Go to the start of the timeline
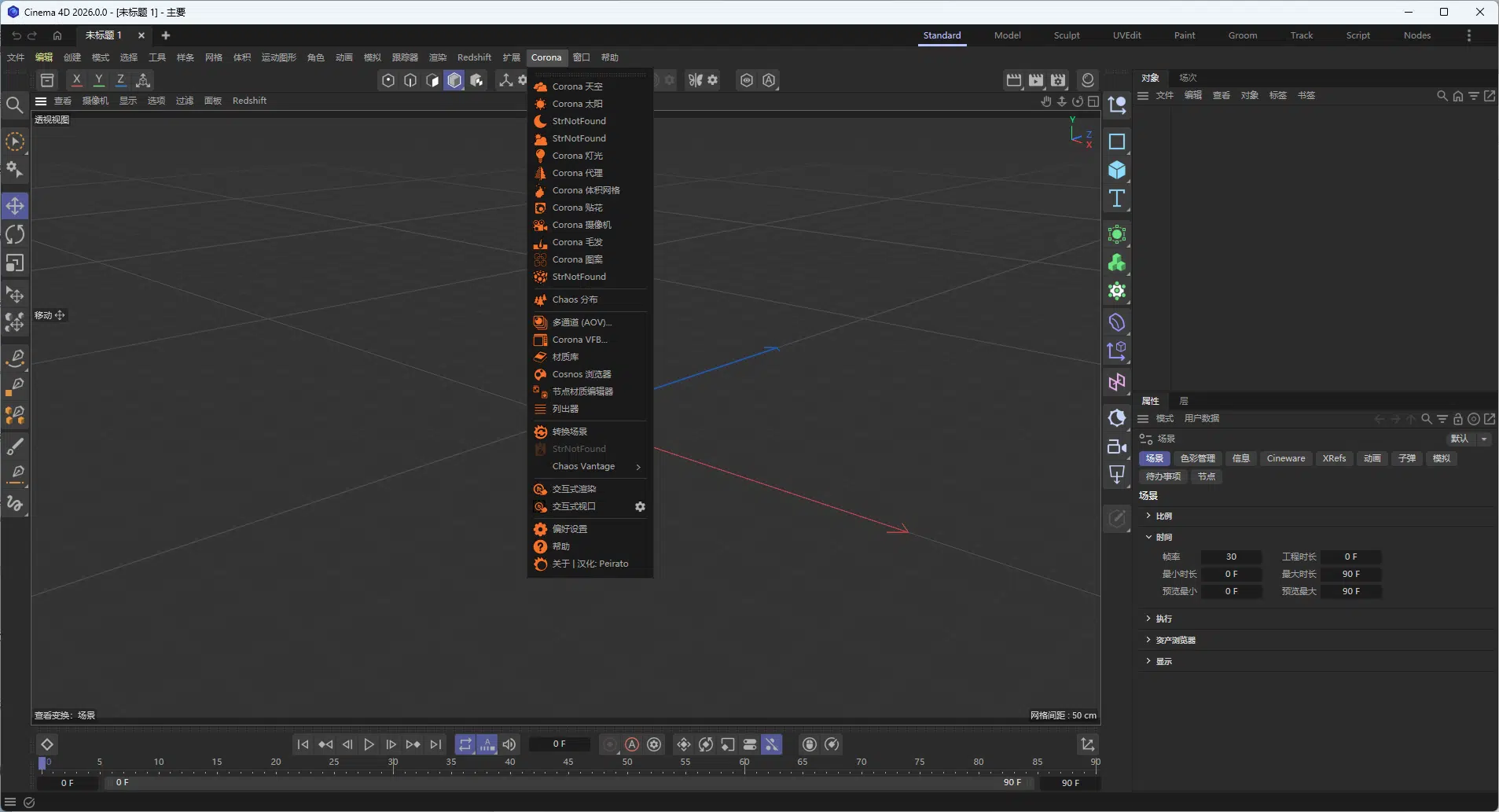Image resolution: width=1499 pixels, height=812 pixels. tap(303, 744)
